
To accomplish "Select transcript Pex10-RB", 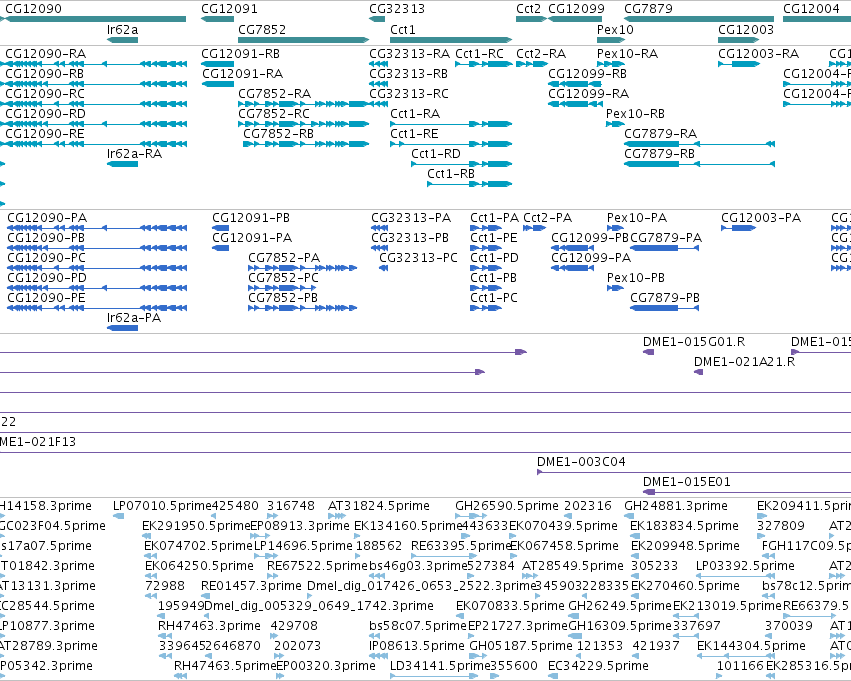I will pyautogui.click(x=636, y=114).
